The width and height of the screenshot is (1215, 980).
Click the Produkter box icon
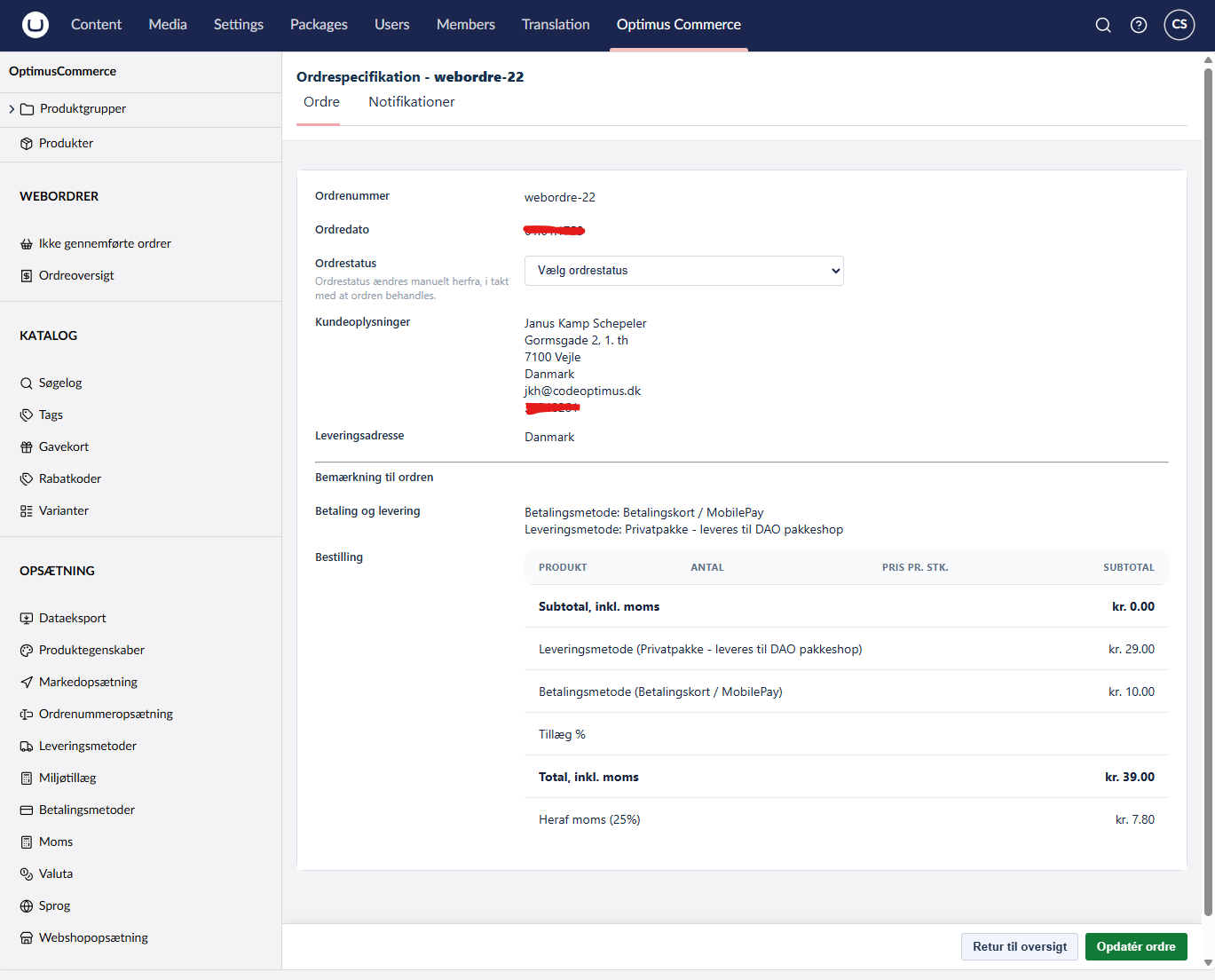click(27, 144)
